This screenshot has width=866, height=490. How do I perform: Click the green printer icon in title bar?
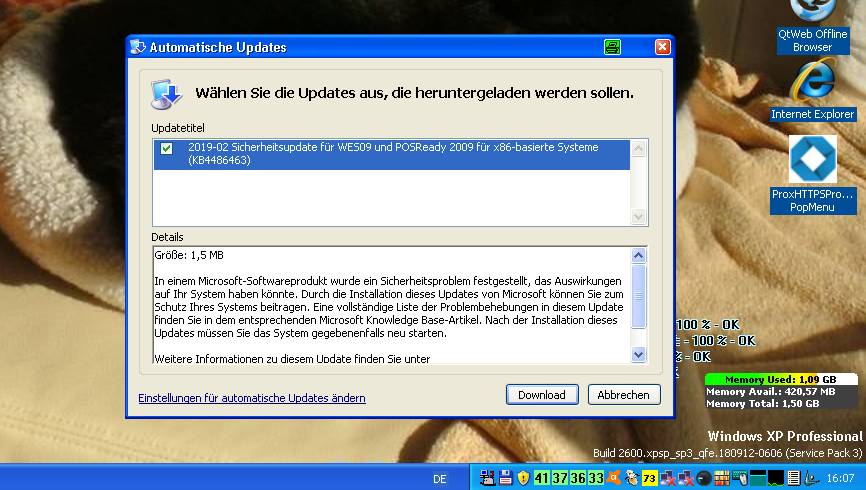[x=612, y=47]
